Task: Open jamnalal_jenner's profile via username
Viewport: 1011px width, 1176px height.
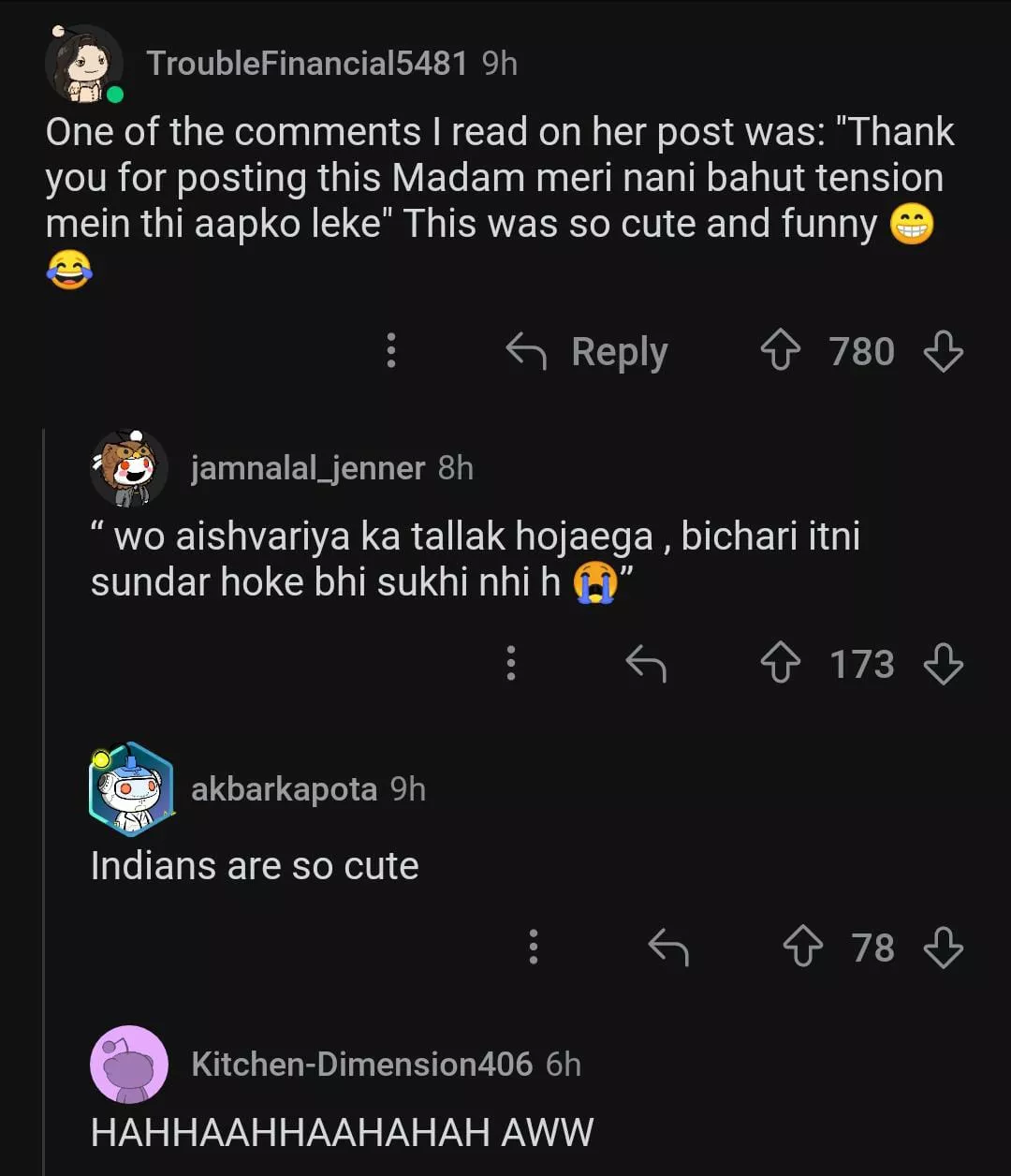Action: [x=307, y=467]
